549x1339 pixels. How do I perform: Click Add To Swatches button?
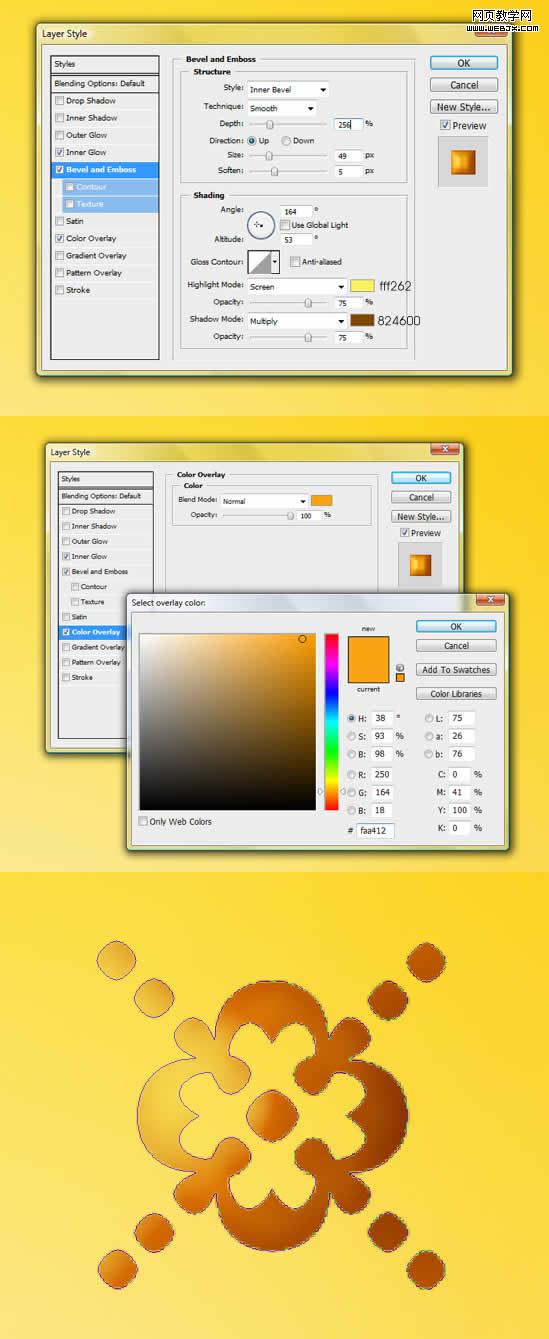click(456, 670)
